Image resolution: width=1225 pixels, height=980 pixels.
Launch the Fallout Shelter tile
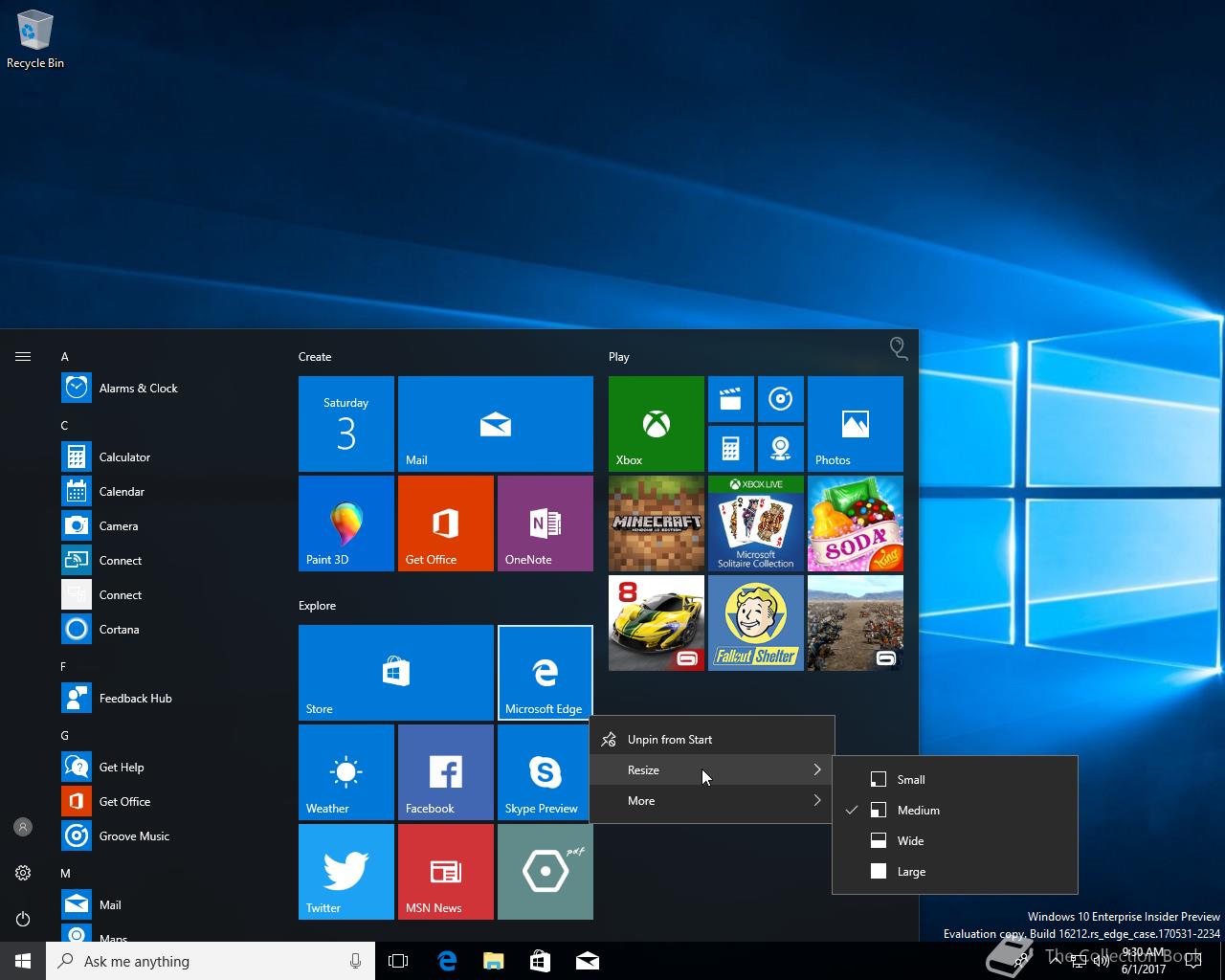756,623
